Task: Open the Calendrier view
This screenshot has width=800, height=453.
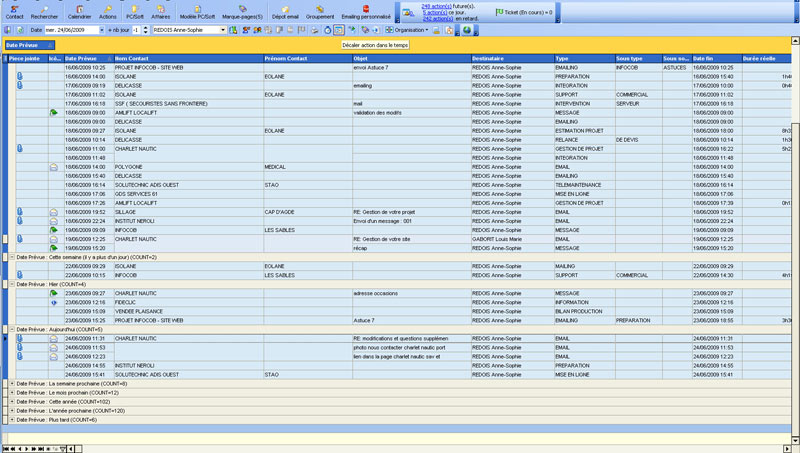Action: 80,12
